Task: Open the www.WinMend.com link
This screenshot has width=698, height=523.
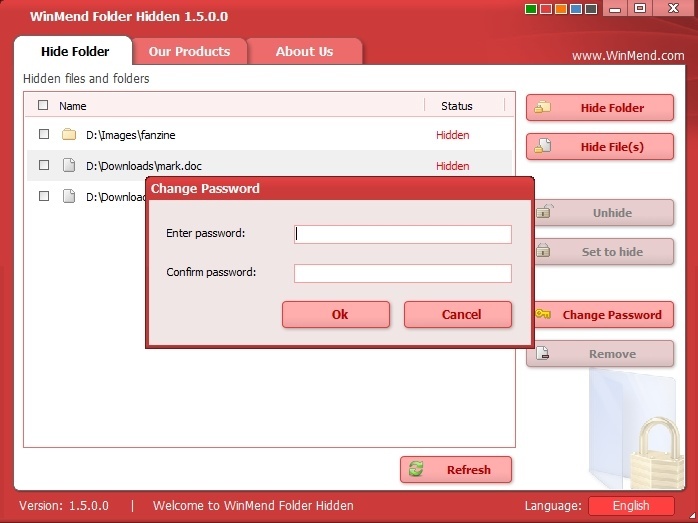Action: tap(628, 56)
